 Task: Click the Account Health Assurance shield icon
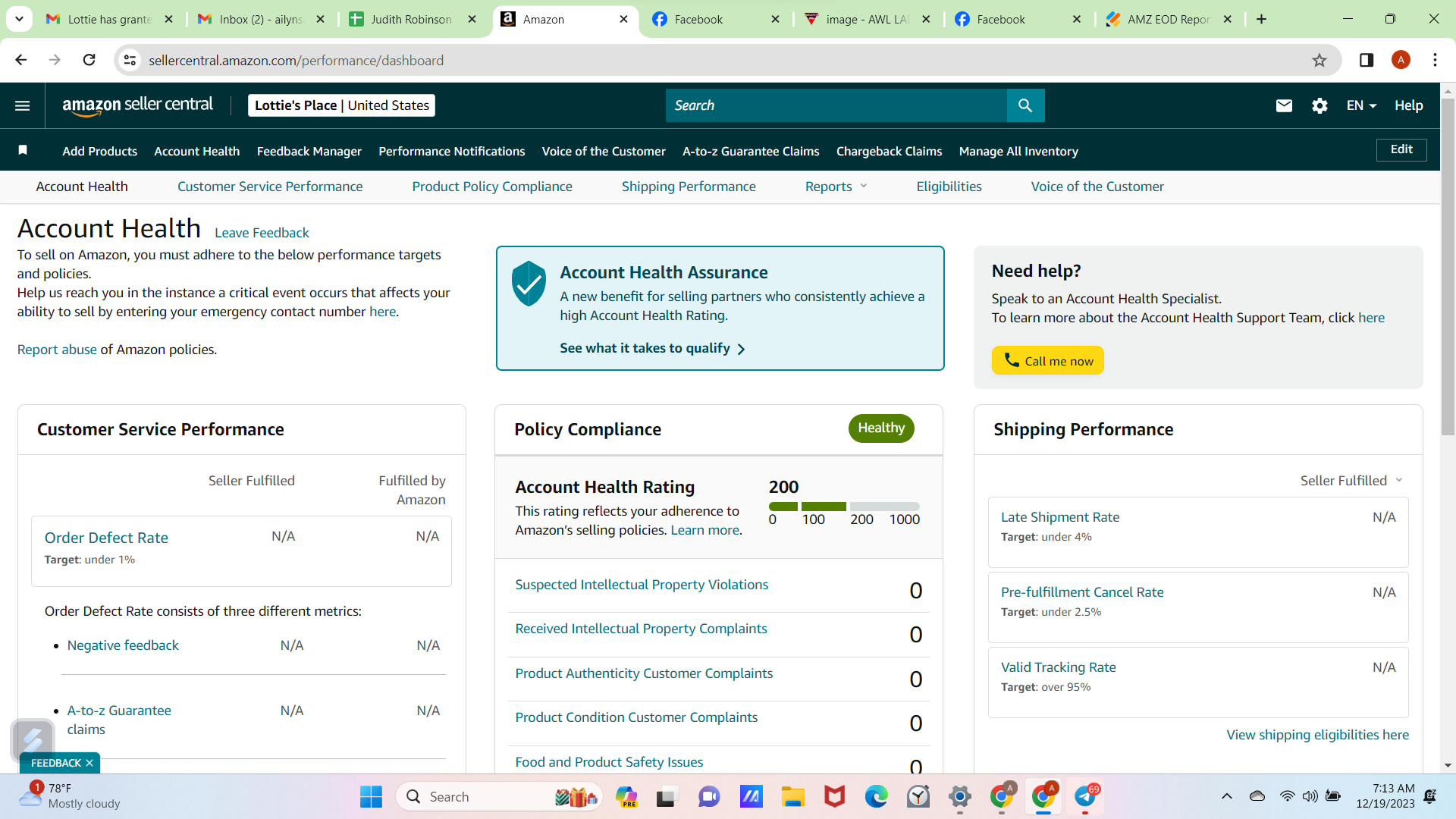(x=529, y=283)
